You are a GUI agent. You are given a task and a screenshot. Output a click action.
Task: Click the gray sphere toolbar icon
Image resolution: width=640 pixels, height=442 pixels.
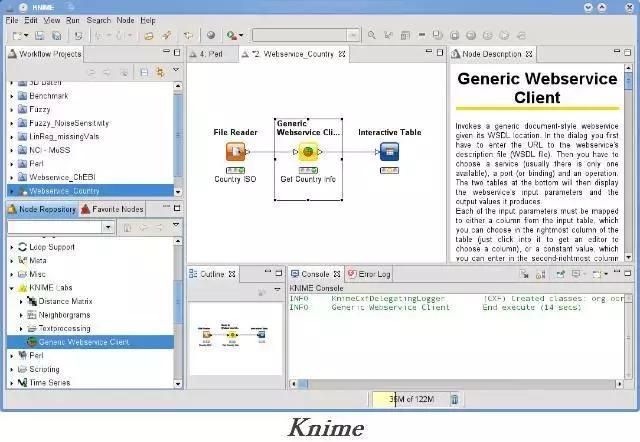click(x=211, y=36)
